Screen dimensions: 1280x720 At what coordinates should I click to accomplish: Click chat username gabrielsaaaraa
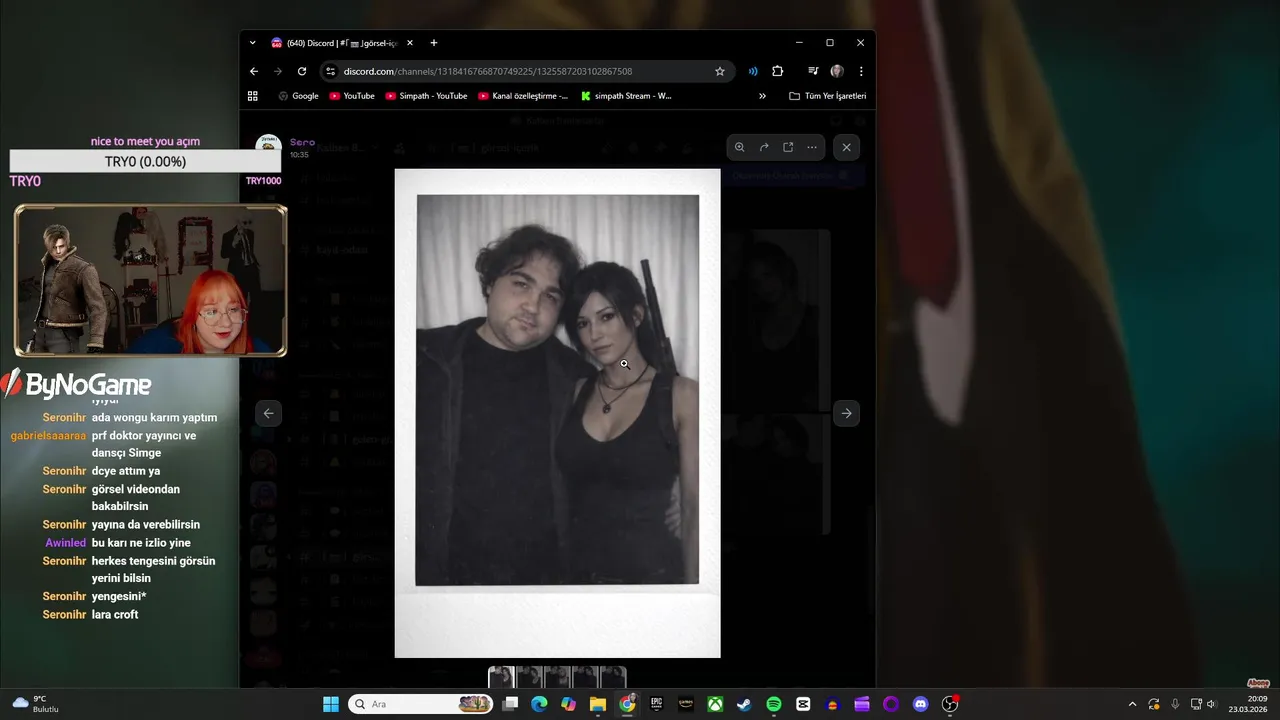pyautogui.click(x=49, y=436)
